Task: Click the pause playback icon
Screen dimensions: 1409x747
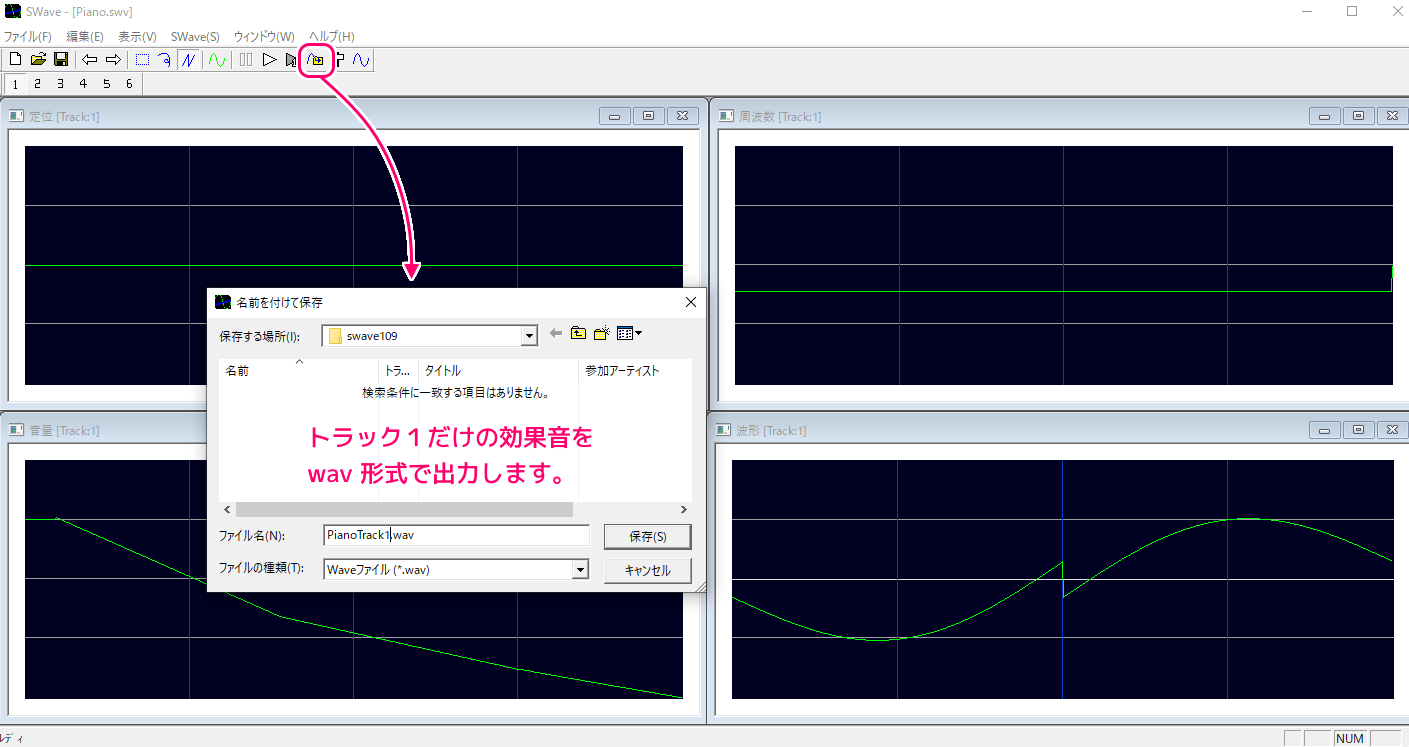Action: click(x=246, y=60)
